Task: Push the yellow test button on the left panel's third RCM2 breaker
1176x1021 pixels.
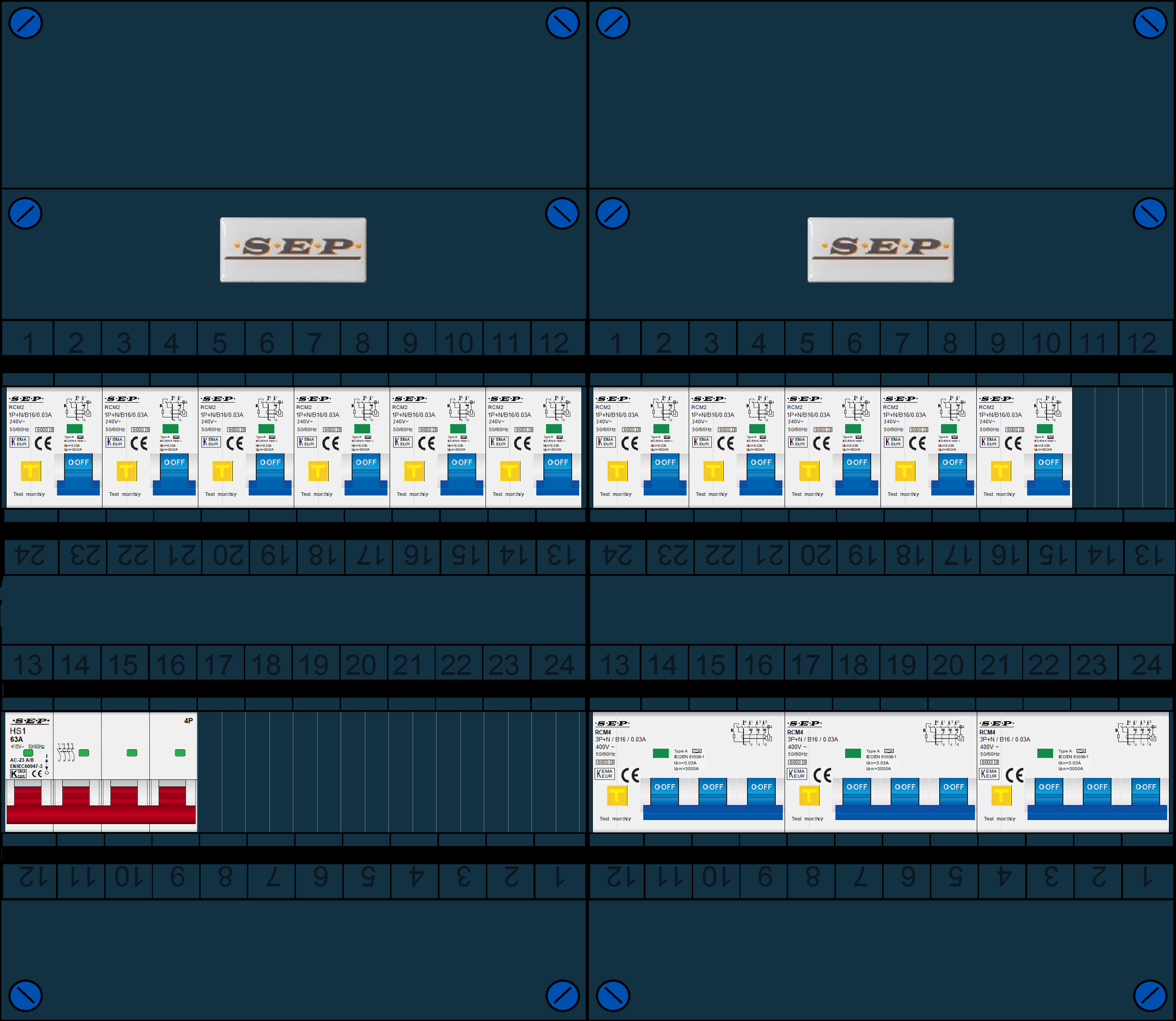Action: 222,471
